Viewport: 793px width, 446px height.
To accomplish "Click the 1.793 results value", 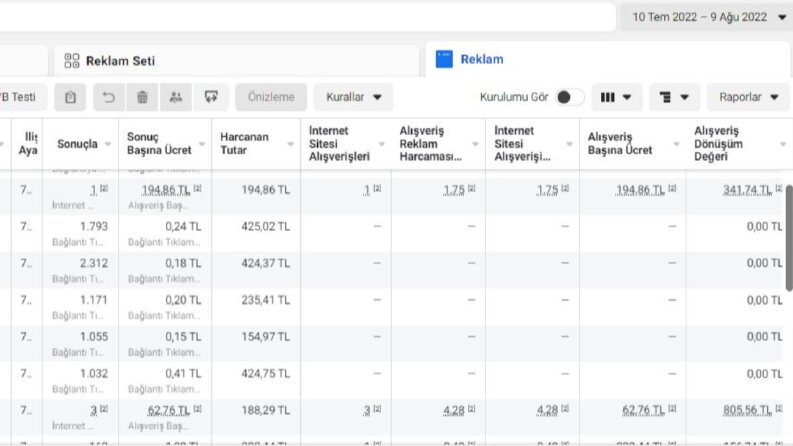I will click(94, 227).
